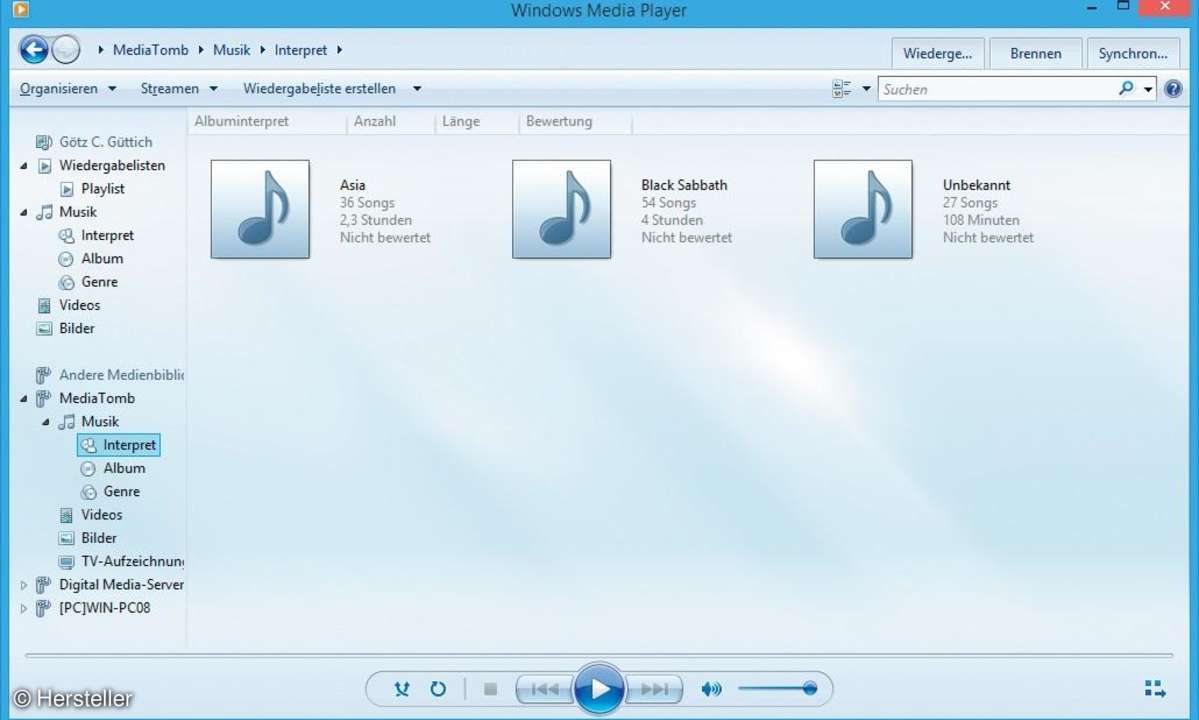Click Wiedergabeliste erstellen
1199x720 pixels.
(320, 89)
